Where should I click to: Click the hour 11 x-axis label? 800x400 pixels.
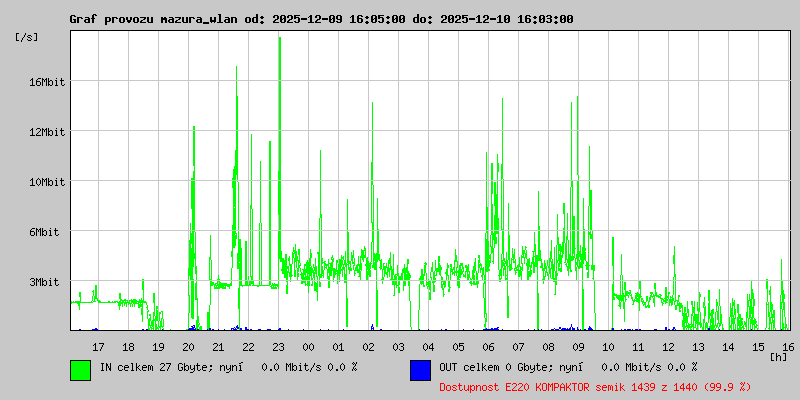(638, 347)
